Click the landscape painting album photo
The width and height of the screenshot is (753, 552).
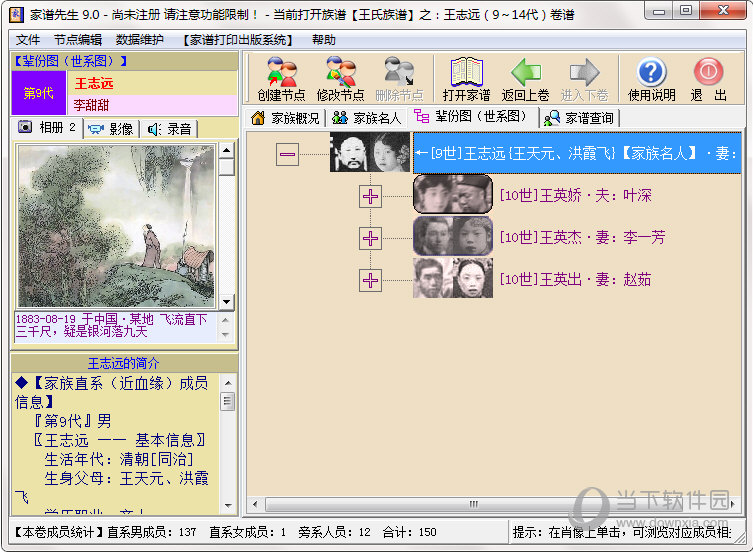coord(117,226)
